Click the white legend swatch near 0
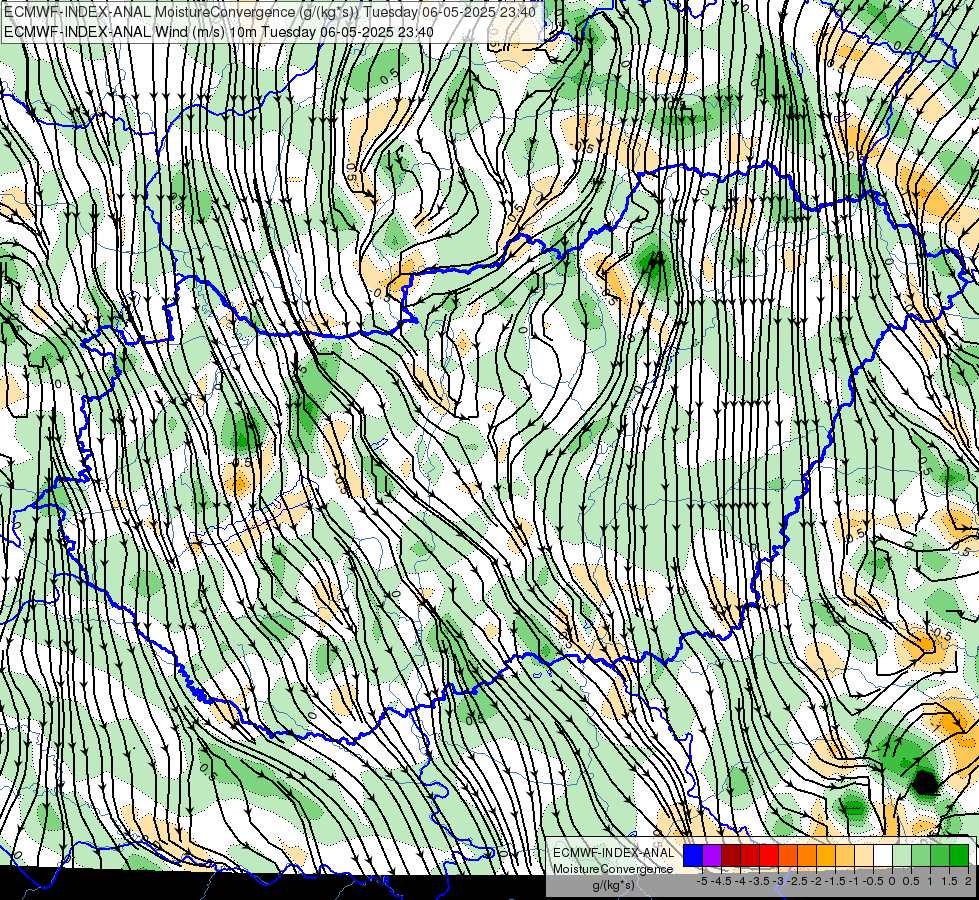Viewport: 979px width, 900px height. pos(883,855)
